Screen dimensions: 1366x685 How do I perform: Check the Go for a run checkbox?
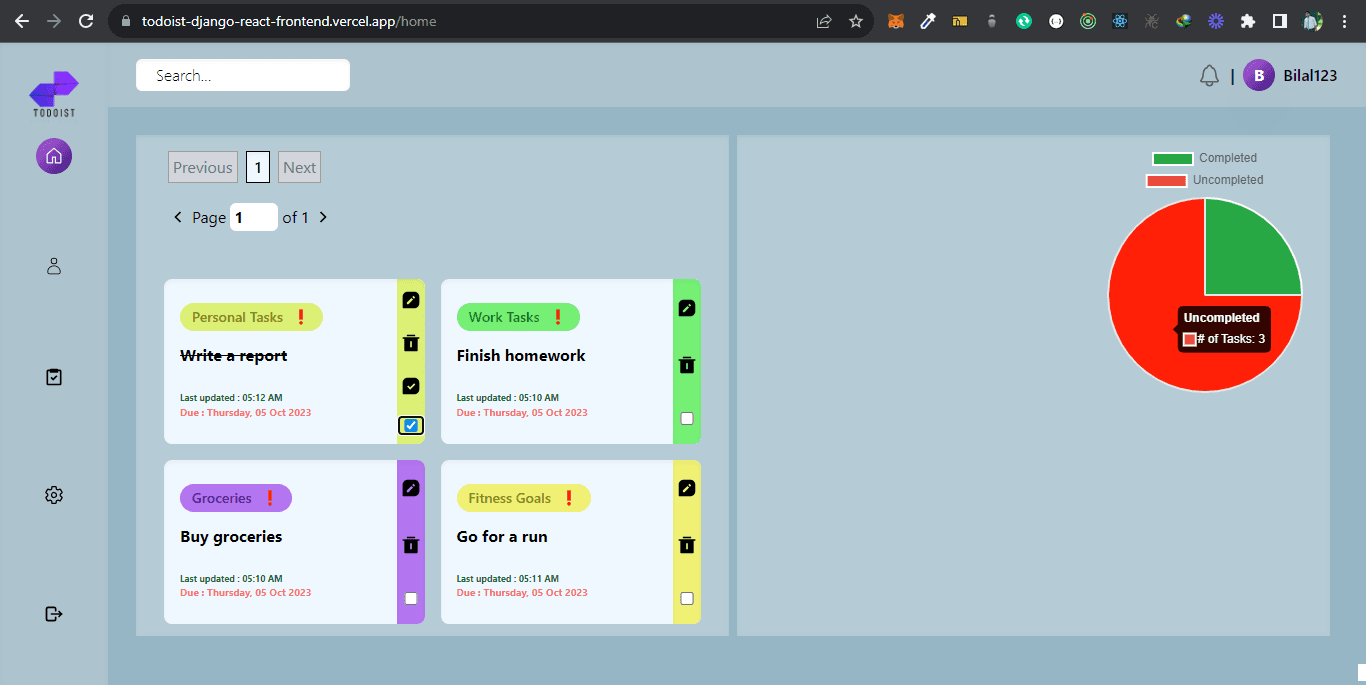(687, 599)
